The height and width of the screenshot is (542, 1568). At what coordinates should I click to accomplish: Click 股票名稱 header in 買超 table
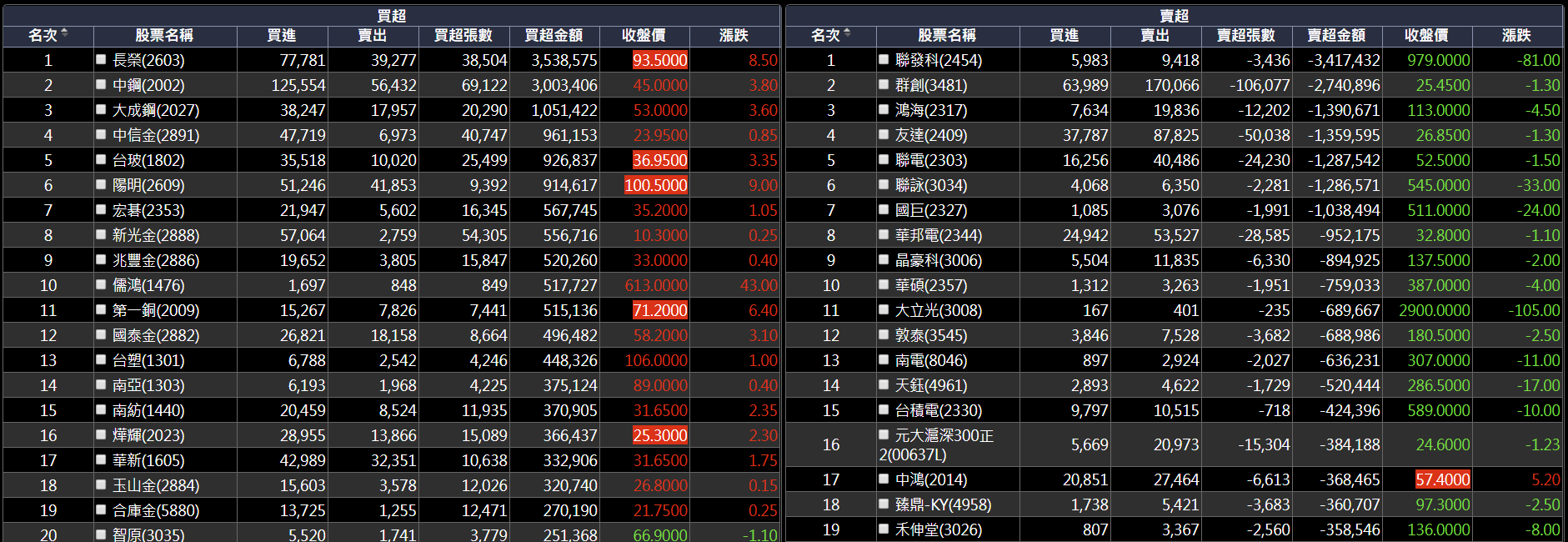(164, 35)
